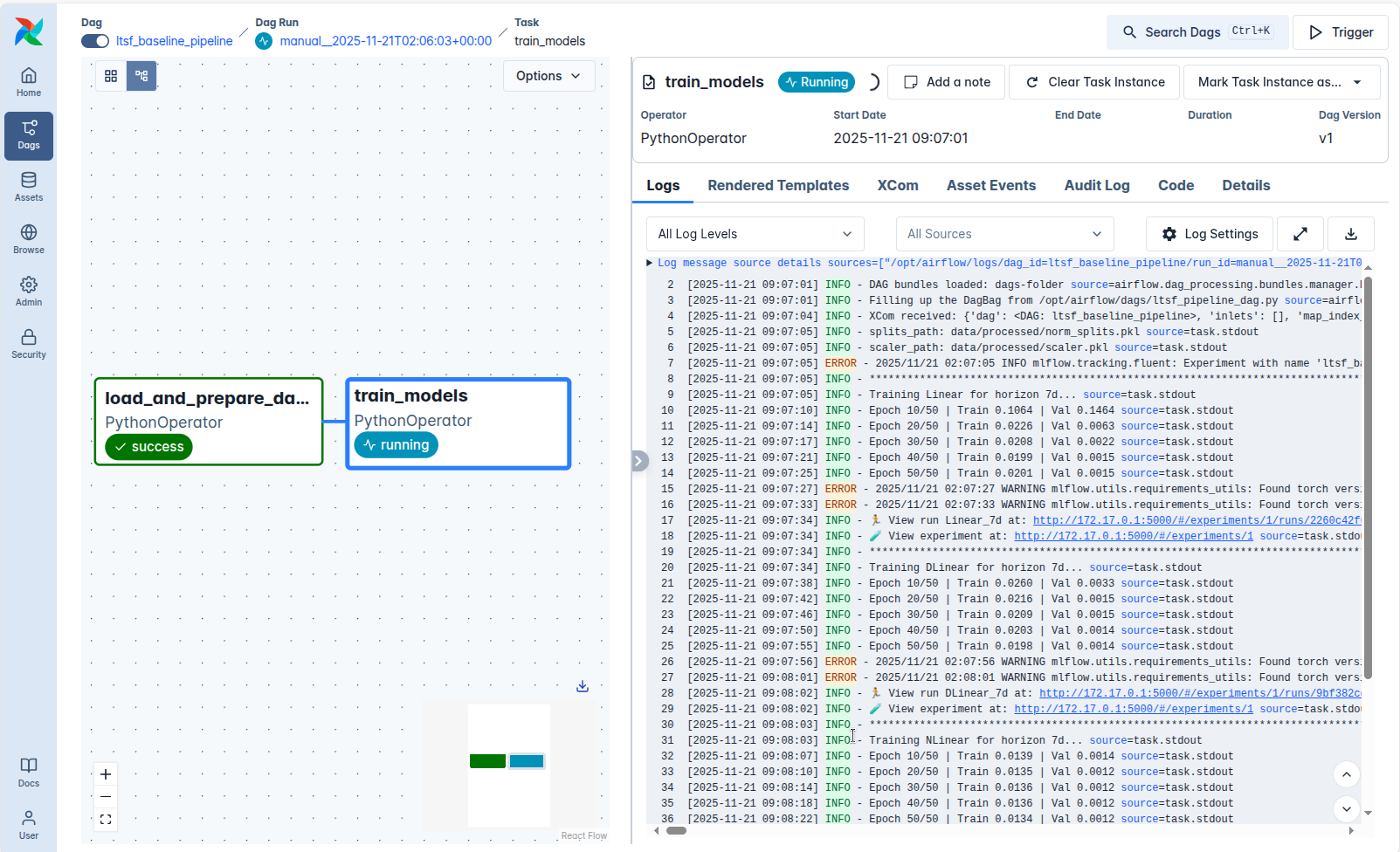Open Home in sidebar
The image size is (1400, 852).
tap(29, 83)
